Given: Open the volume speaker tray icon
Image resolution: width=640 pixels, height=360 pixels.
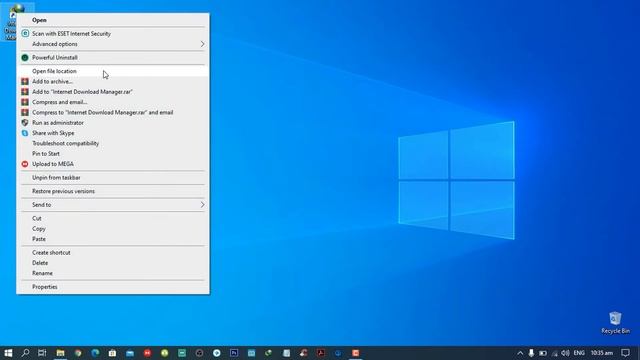Looking at the screenshot, I should click(x=565, y=353).
